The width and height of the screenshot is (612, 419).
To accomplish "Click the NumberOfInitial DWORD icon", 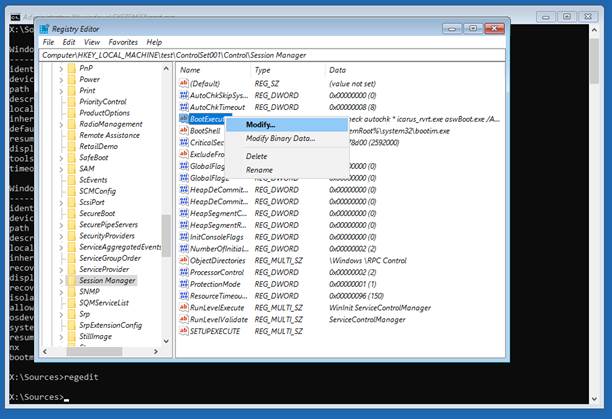I will point(184,249).
